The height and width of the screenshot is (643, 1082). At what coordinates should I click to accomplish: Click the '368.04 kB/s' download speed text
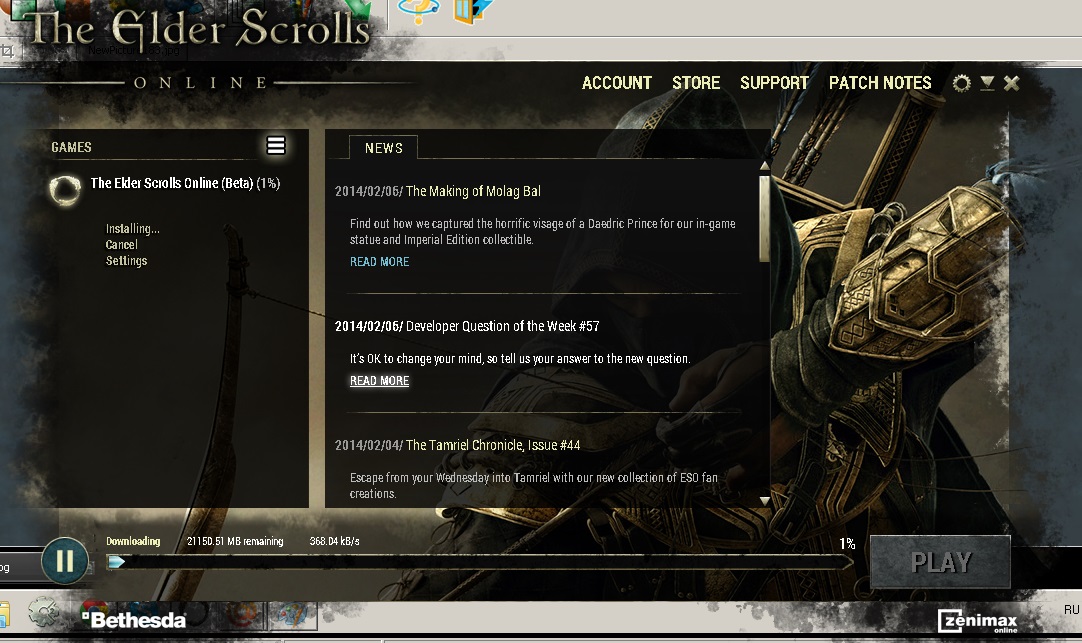335,541
